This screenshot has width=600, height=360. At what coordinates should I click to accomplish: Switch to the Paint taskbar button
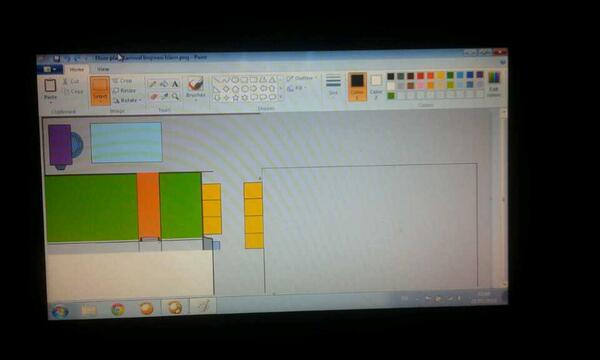pos(203,306)
